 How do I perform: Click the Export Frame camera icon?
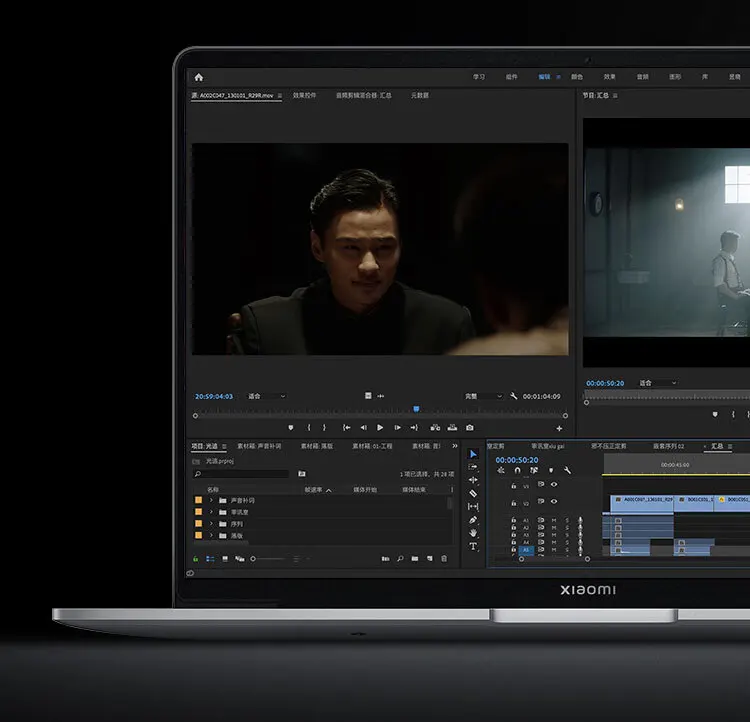(470, 428)
